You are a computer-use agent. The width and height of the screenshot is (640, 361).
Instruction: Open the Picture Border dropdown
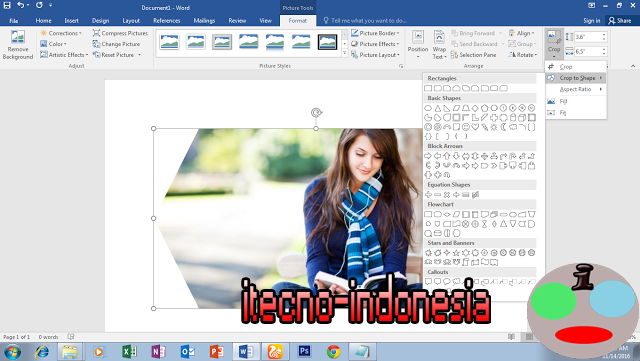pos(375,33)
